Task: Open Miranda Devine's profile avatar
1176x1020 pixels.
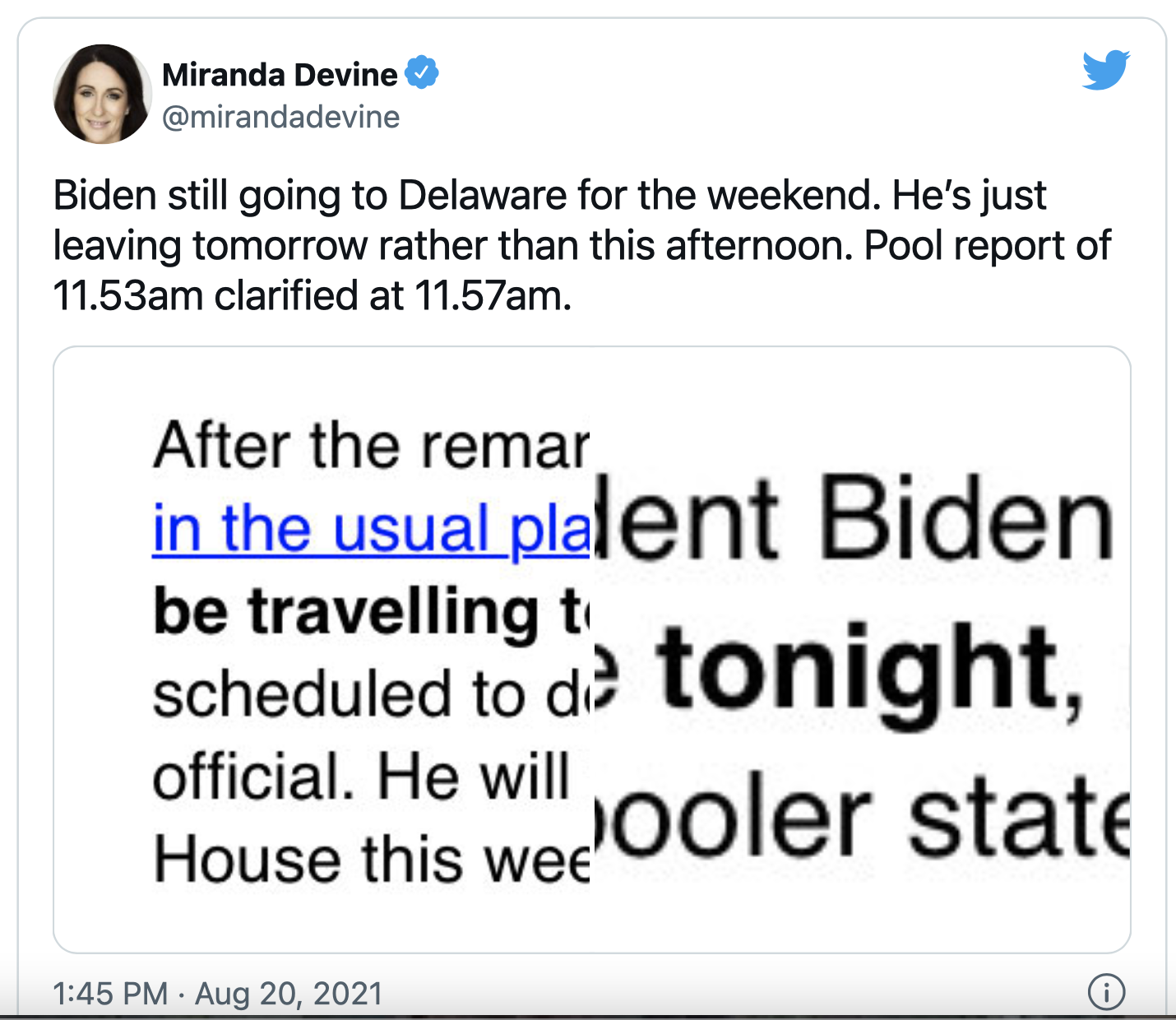Action: [x=103, y=94]
